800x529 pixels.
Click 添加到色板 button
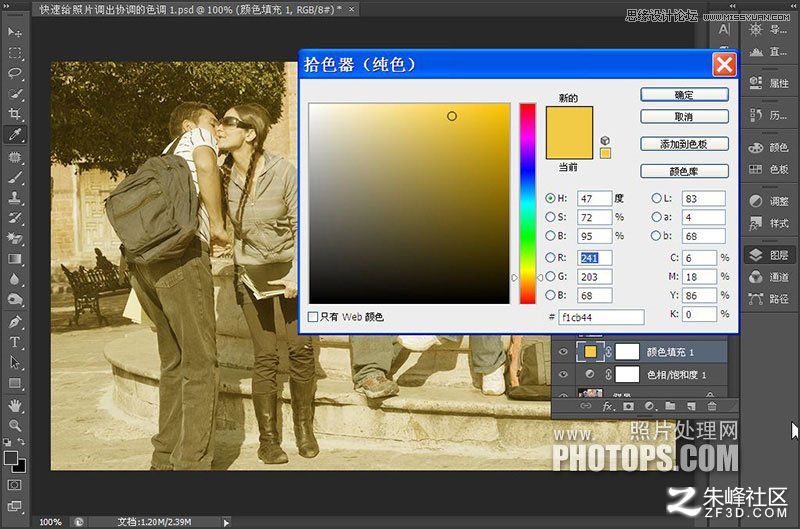point(684,144)
